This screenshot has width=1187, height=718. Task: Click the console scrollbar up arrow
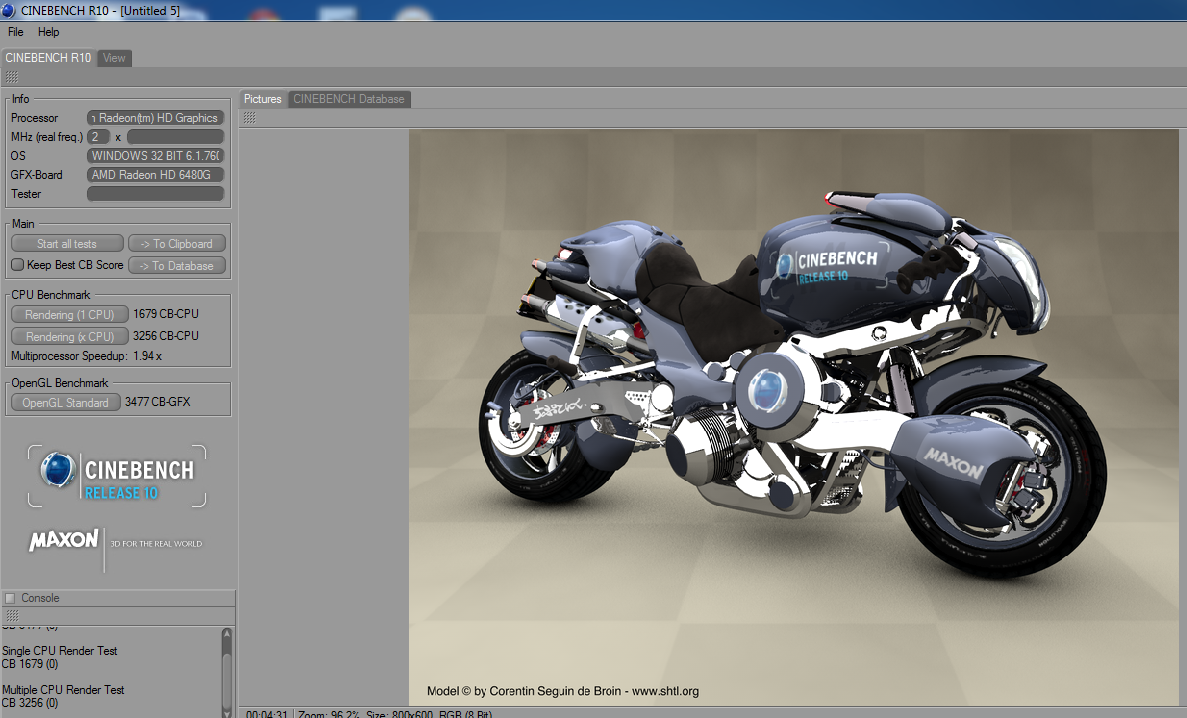pyautogui.click(x=226, y=633)
